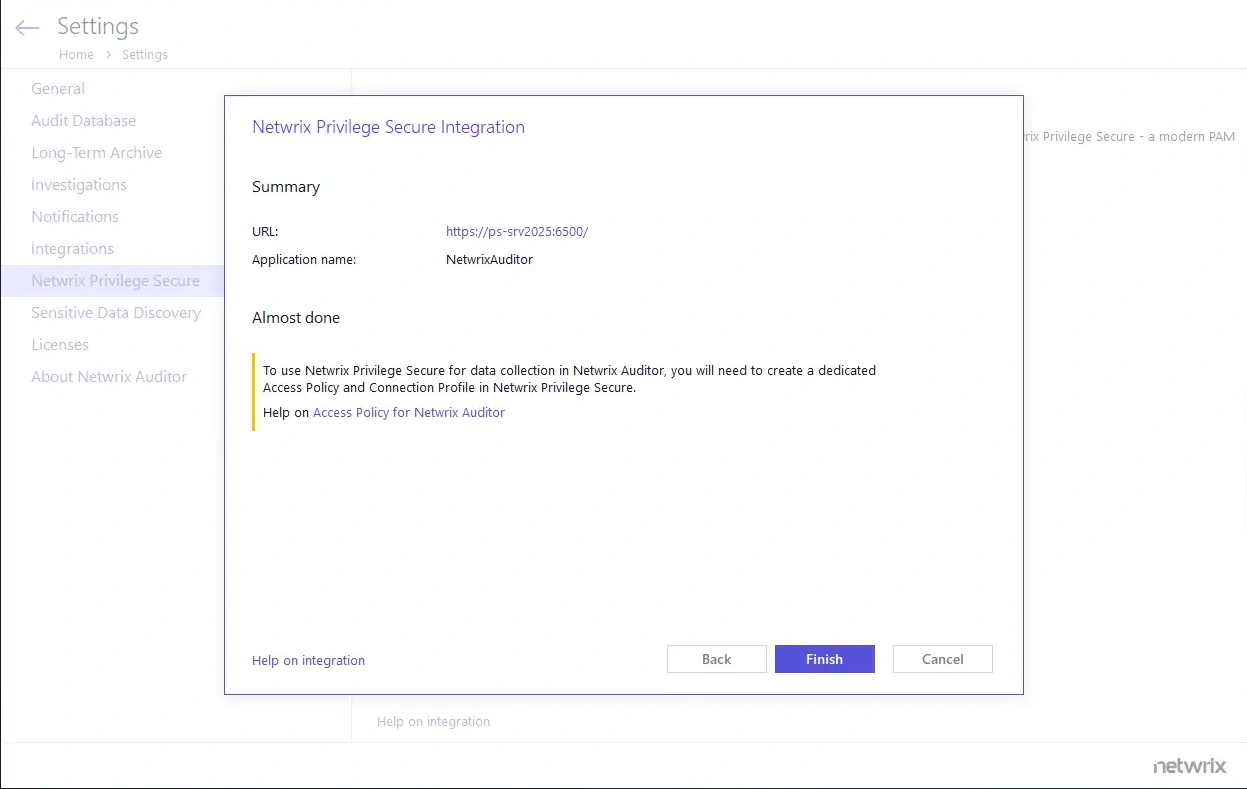Viewport: 1247px width, 789px height.
Task: Click the netwrix logo at bottom right
Action: (x=1190, y=765)
